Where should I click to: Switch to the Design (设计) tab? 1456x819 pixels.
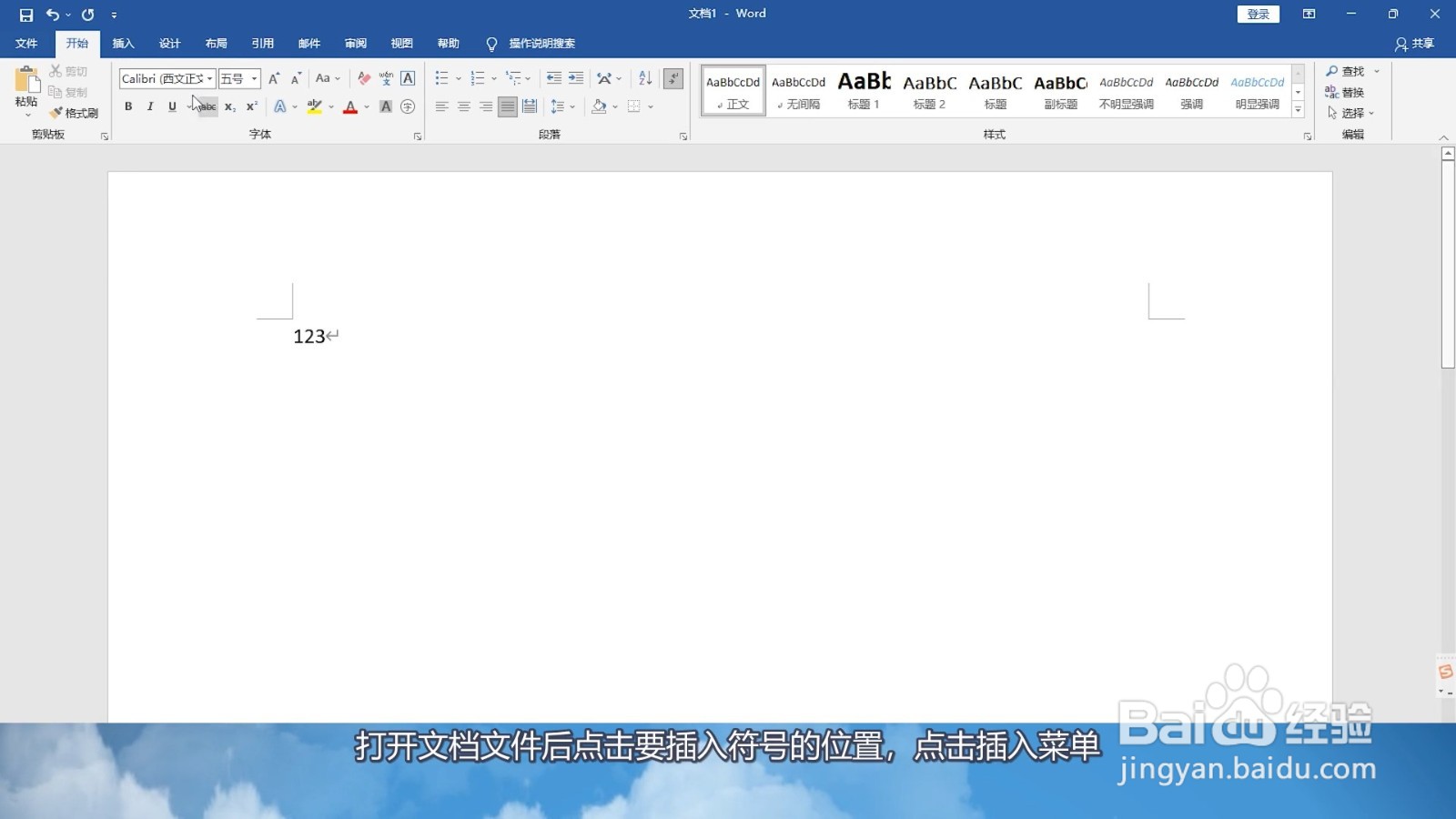coord(169,44)
